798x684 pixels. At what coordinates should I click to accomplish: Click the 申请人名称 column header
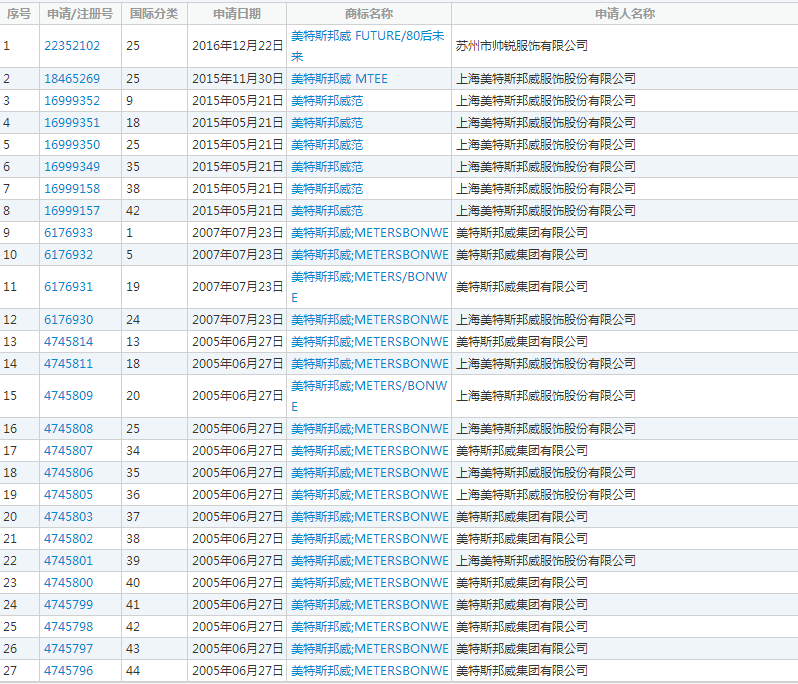tap(624, 14)
